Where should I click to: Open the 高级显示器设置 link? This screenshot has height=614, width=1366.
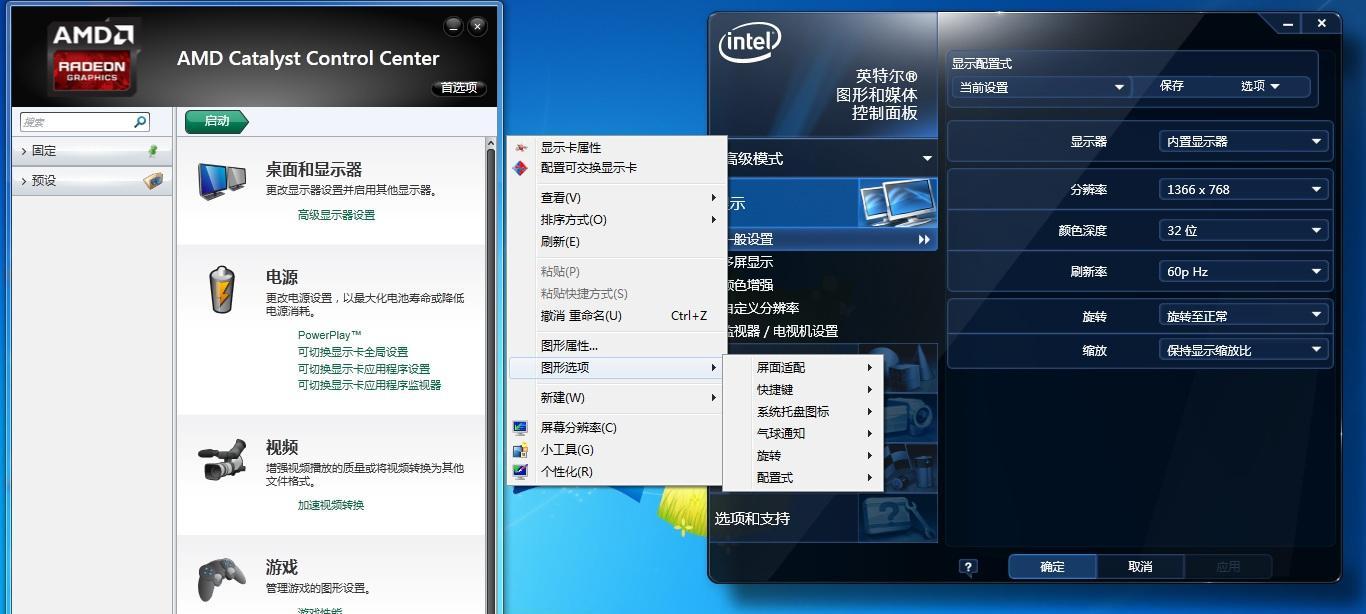coord(337,215)
